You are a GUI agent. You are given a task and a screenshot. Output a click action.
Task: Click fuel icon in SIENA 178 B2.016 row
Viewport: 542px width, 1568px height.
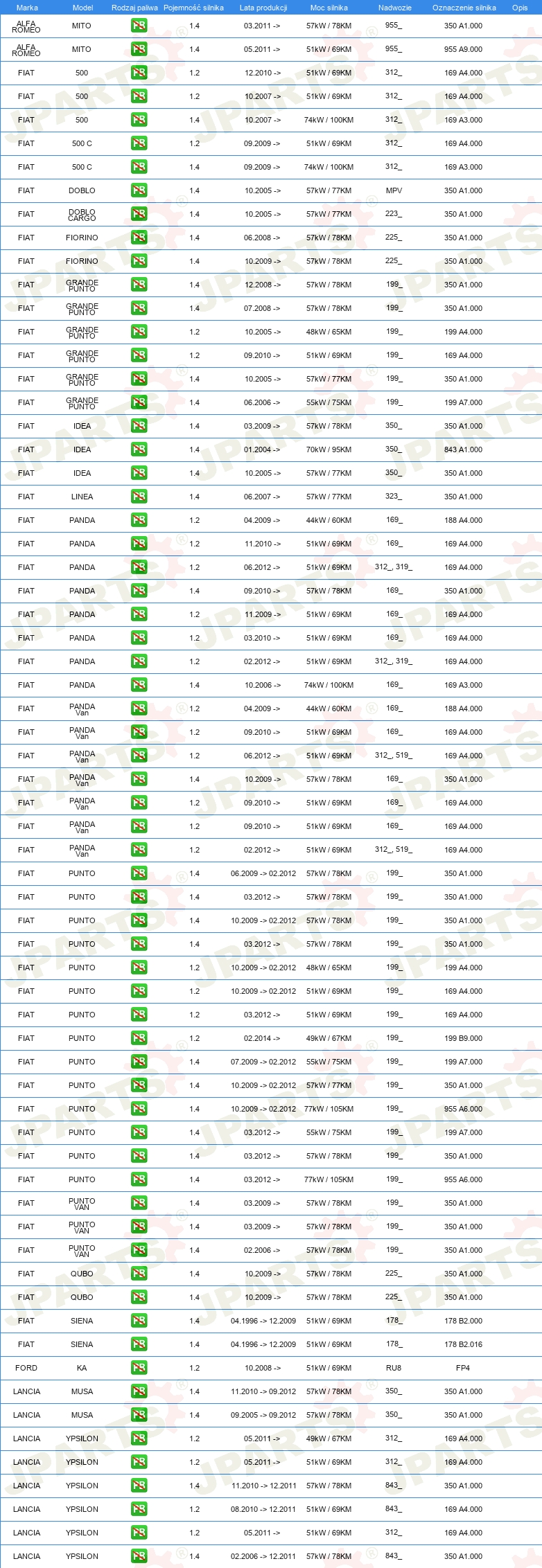[139, 1344]
